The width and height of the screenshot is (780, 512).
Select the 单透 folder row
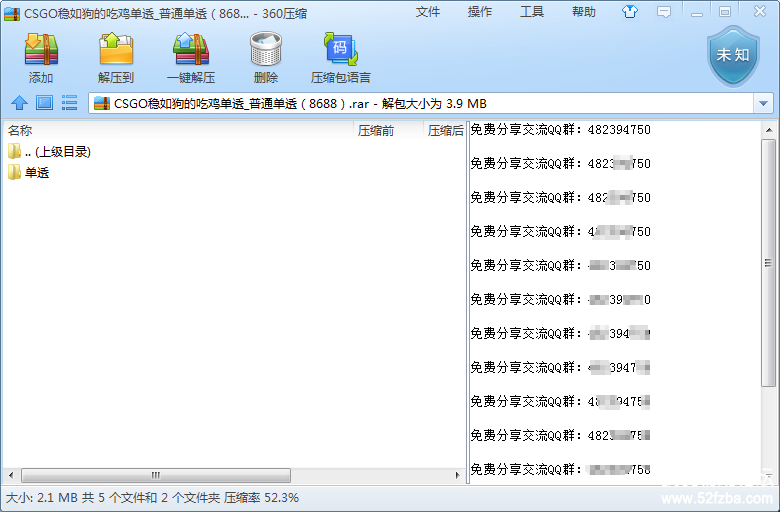click(234, 173)
